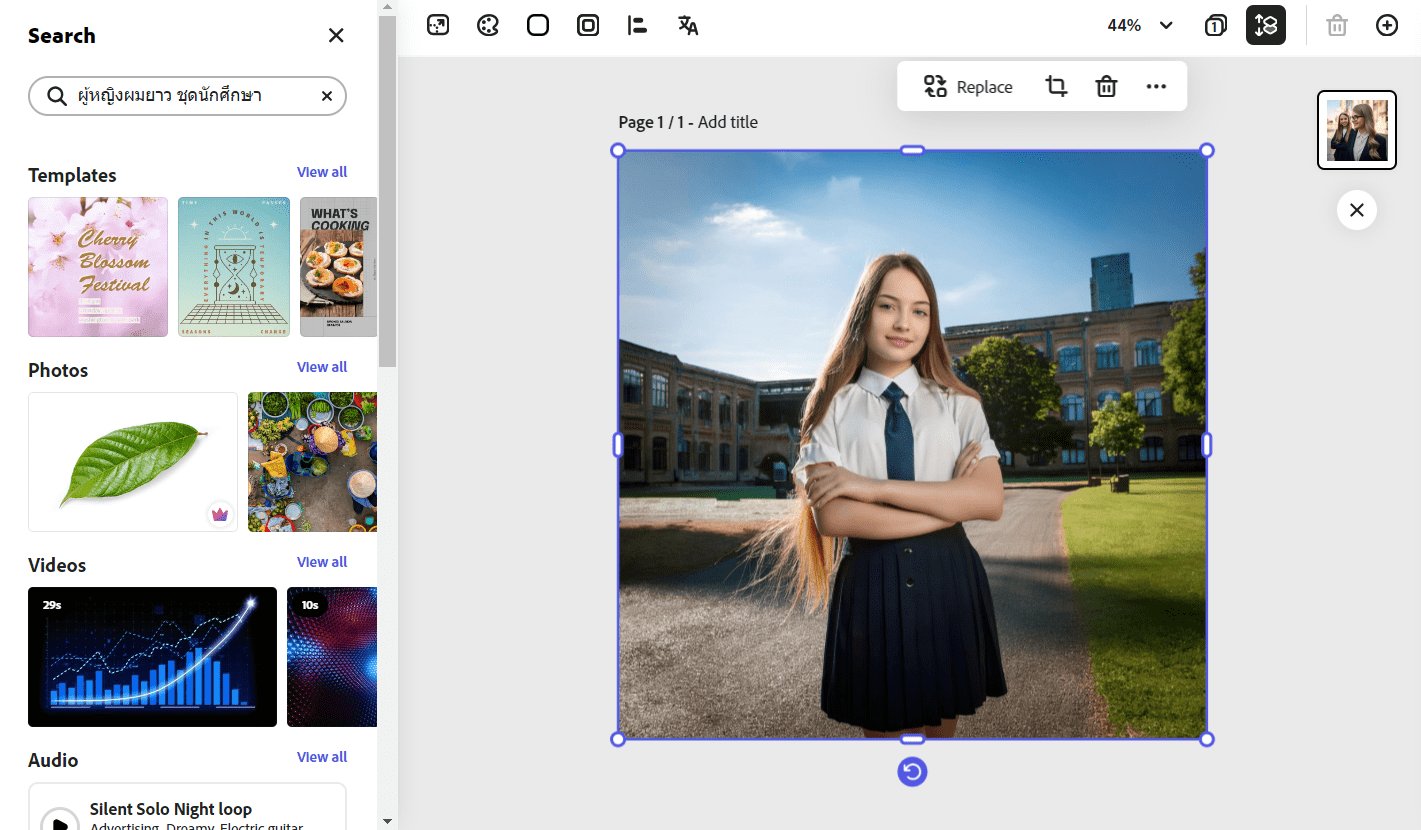1421x830 pixels.
Task: Select the translate icon in toolbar
Action: click(x=688, y=26)
